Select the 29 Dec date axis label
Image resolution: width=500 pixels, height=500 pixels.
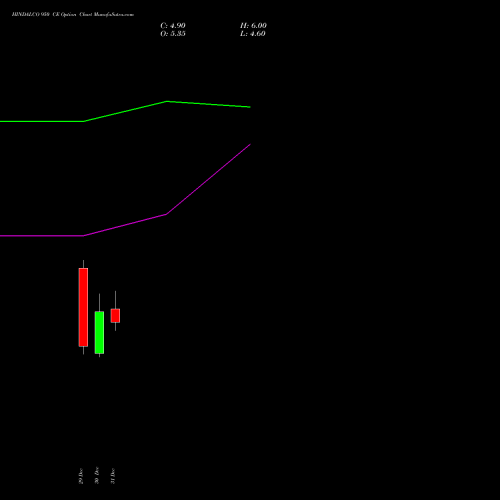tap(81, 476)
